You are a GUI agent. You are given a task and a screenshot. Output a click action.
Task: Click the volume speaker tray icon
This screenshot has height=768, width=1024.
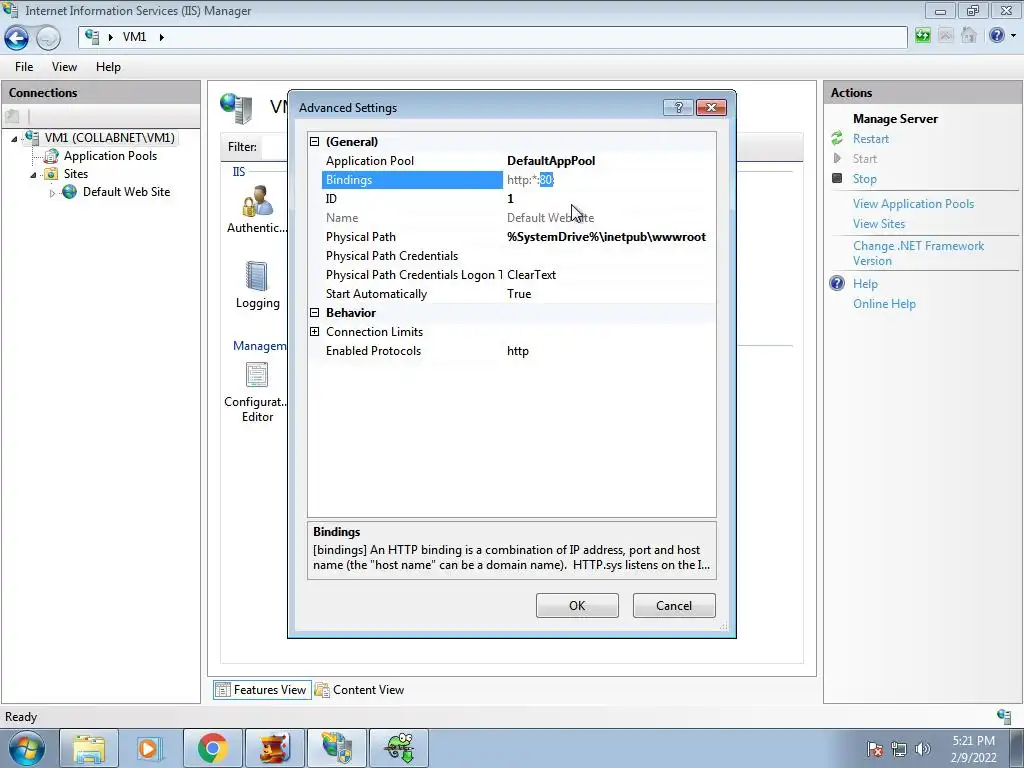click(922, 748)
